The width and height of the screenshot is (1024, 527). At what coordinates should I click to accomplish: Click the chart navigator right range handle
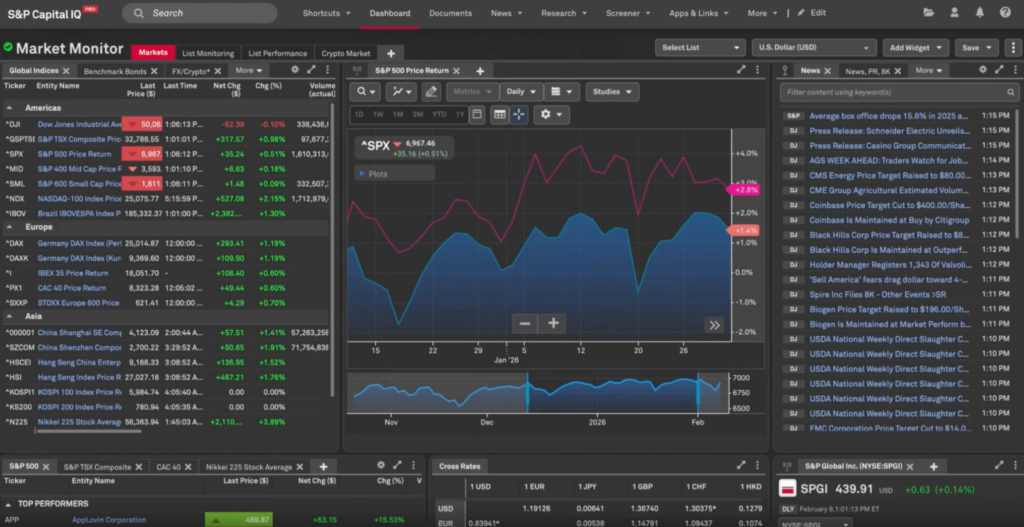[698, 393]
